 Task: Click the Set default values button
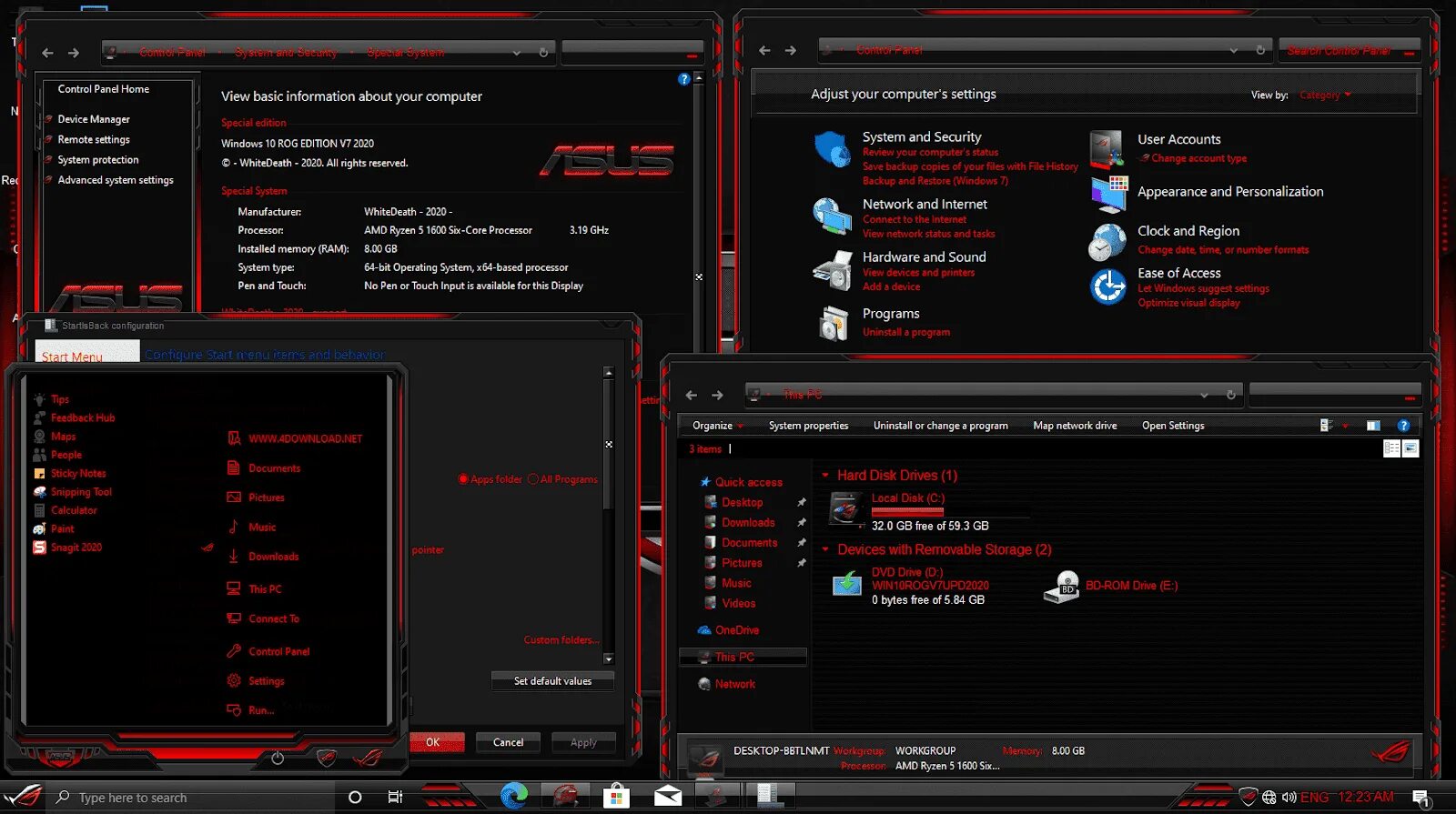[552, 681]
